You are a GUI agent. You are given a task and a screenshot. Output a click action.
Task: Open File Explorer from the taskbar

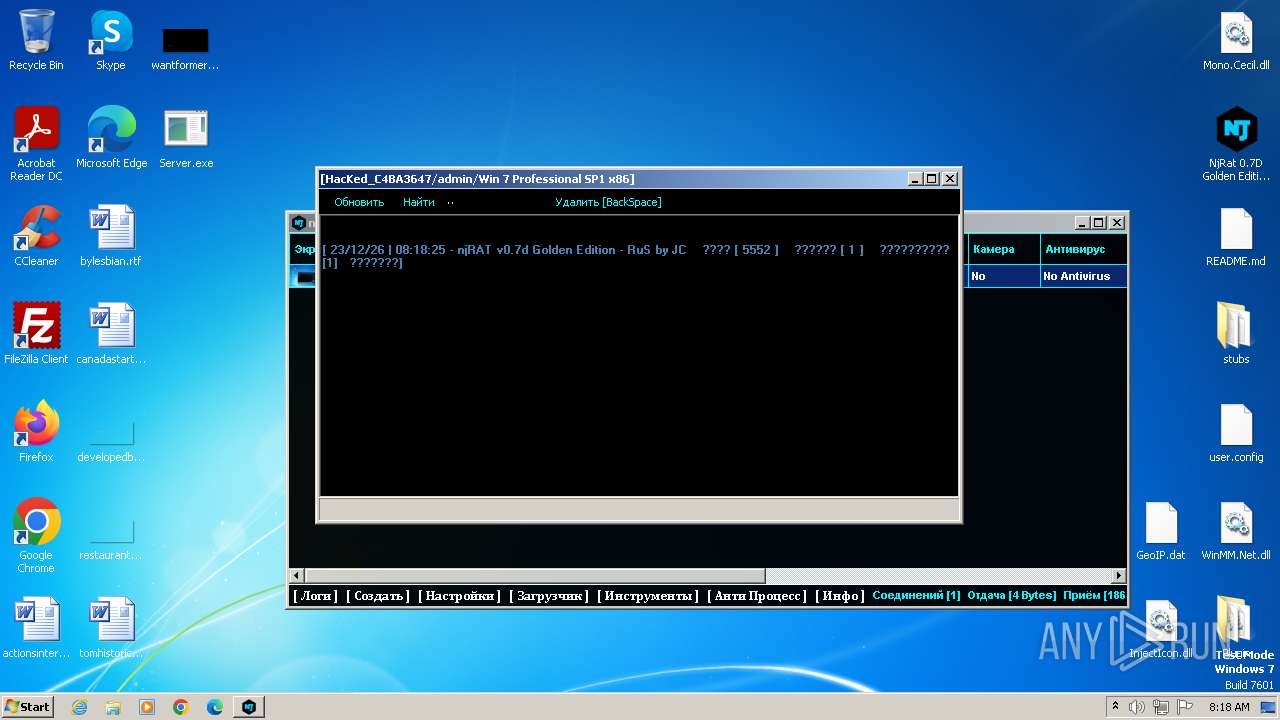tap(113, 707)
